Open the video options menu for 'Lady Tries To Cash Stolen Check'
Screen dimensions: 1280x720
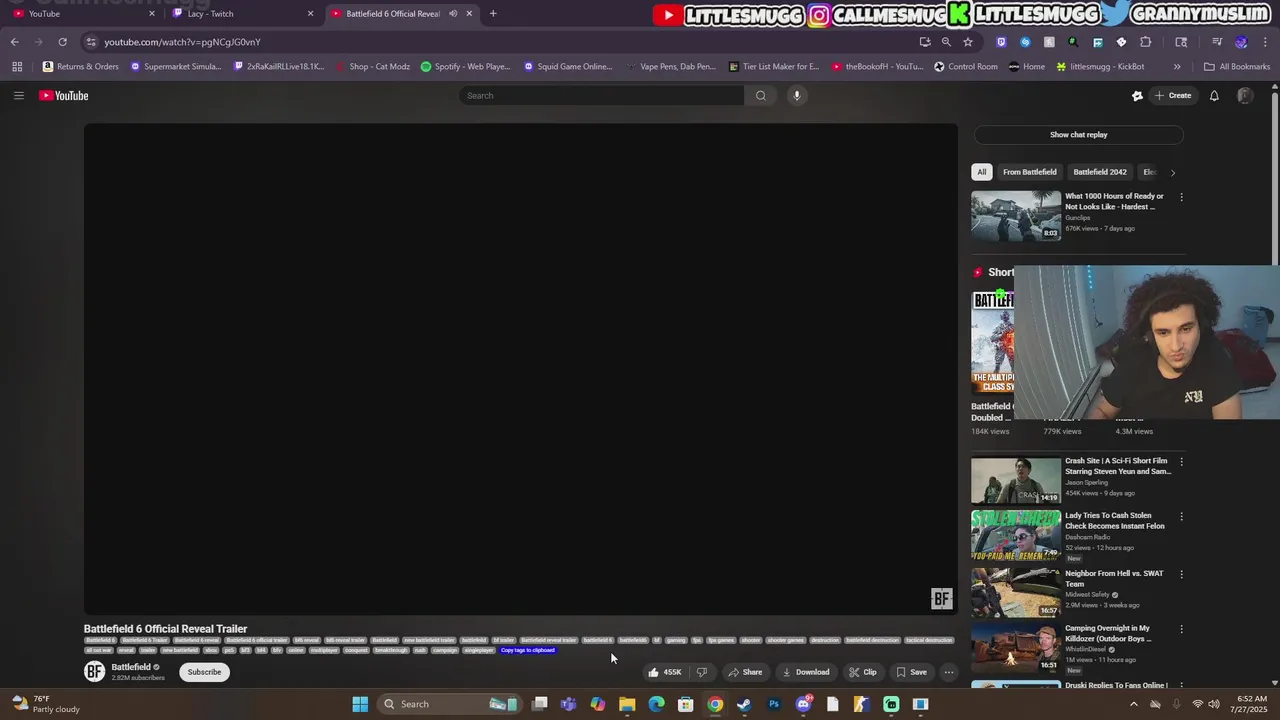(1181, 517)
